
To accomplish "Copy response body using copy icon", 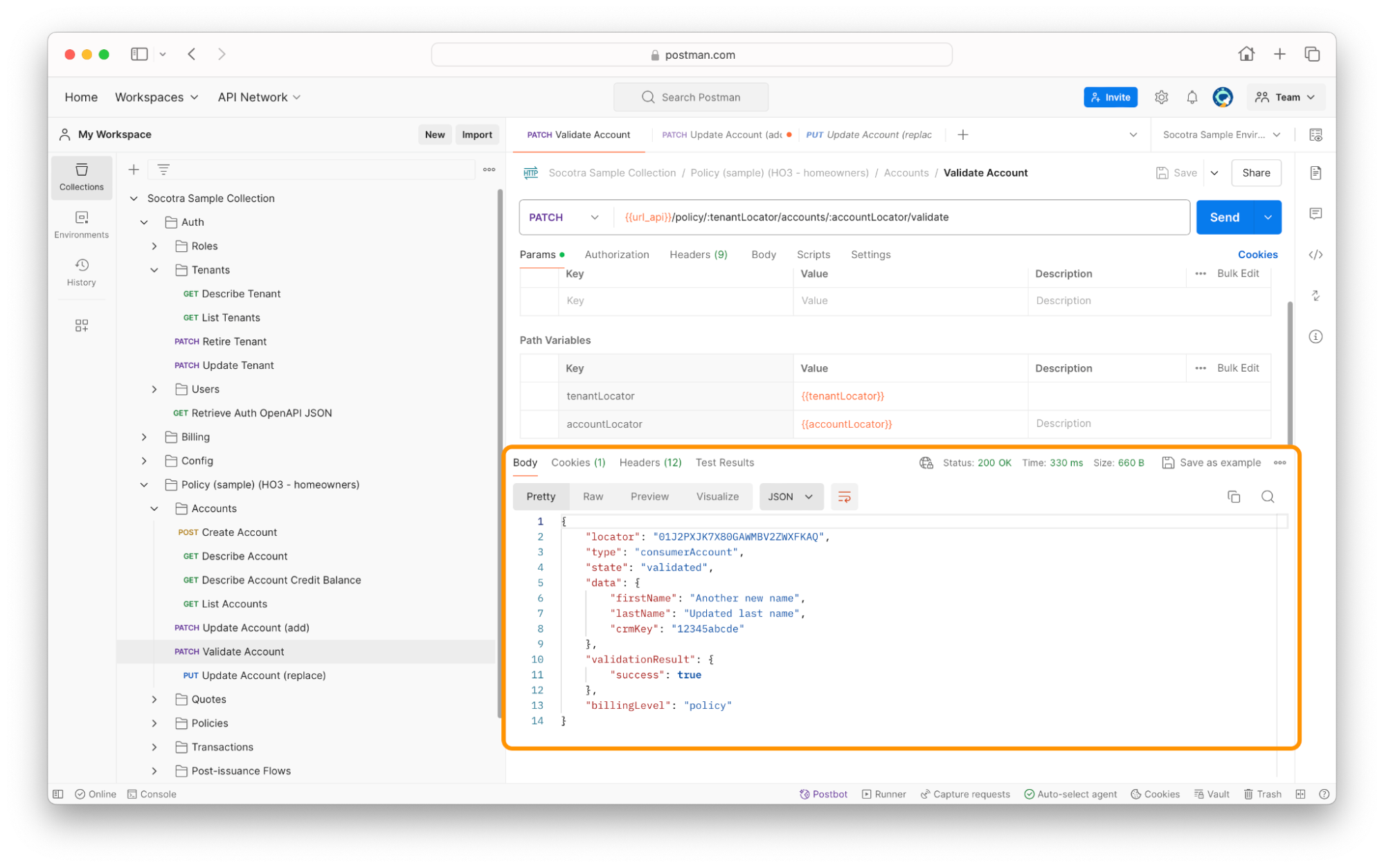I will 1233,496.
